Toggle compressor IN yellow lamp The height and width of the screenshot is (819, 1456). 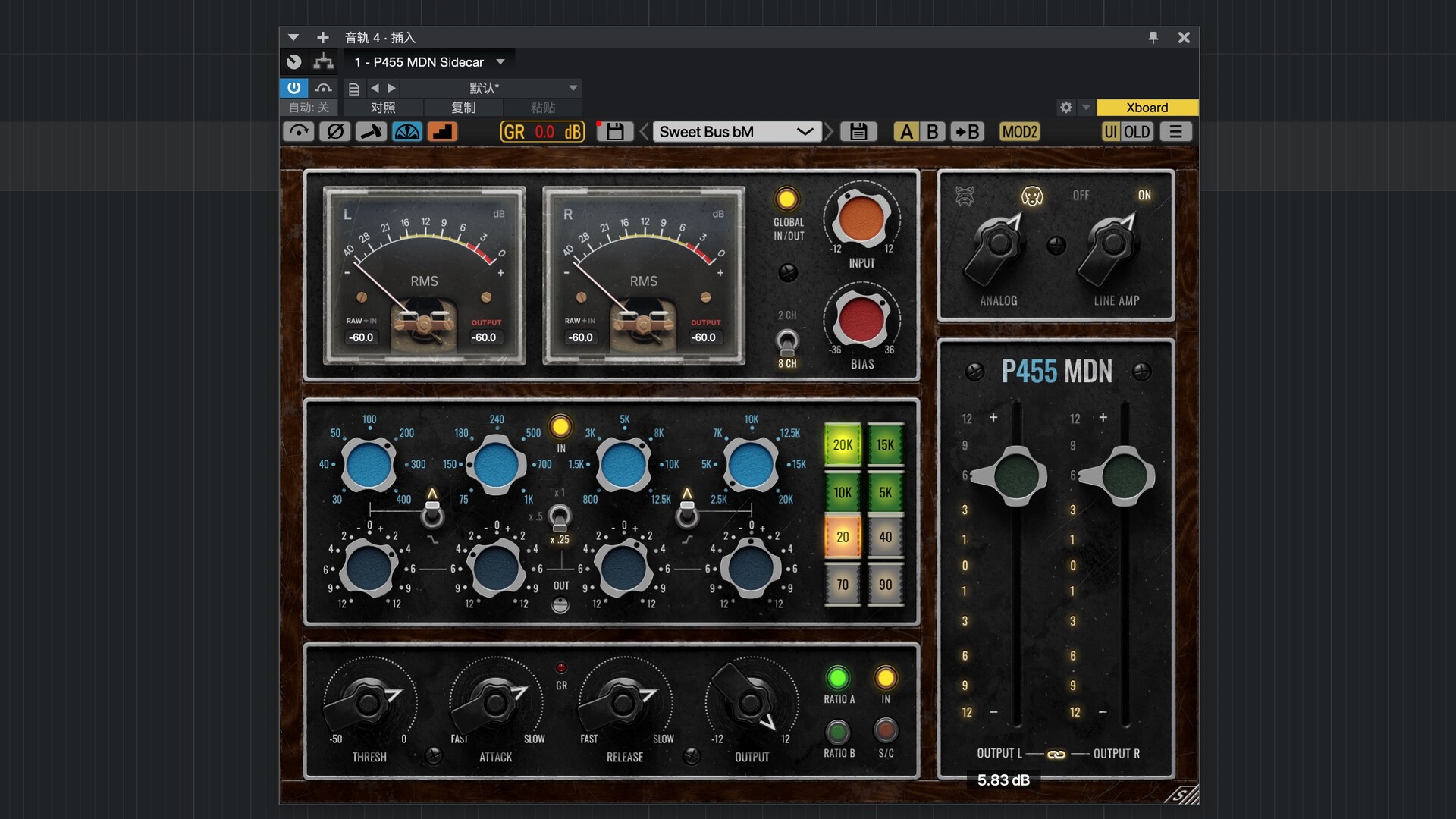pos(885,677)
